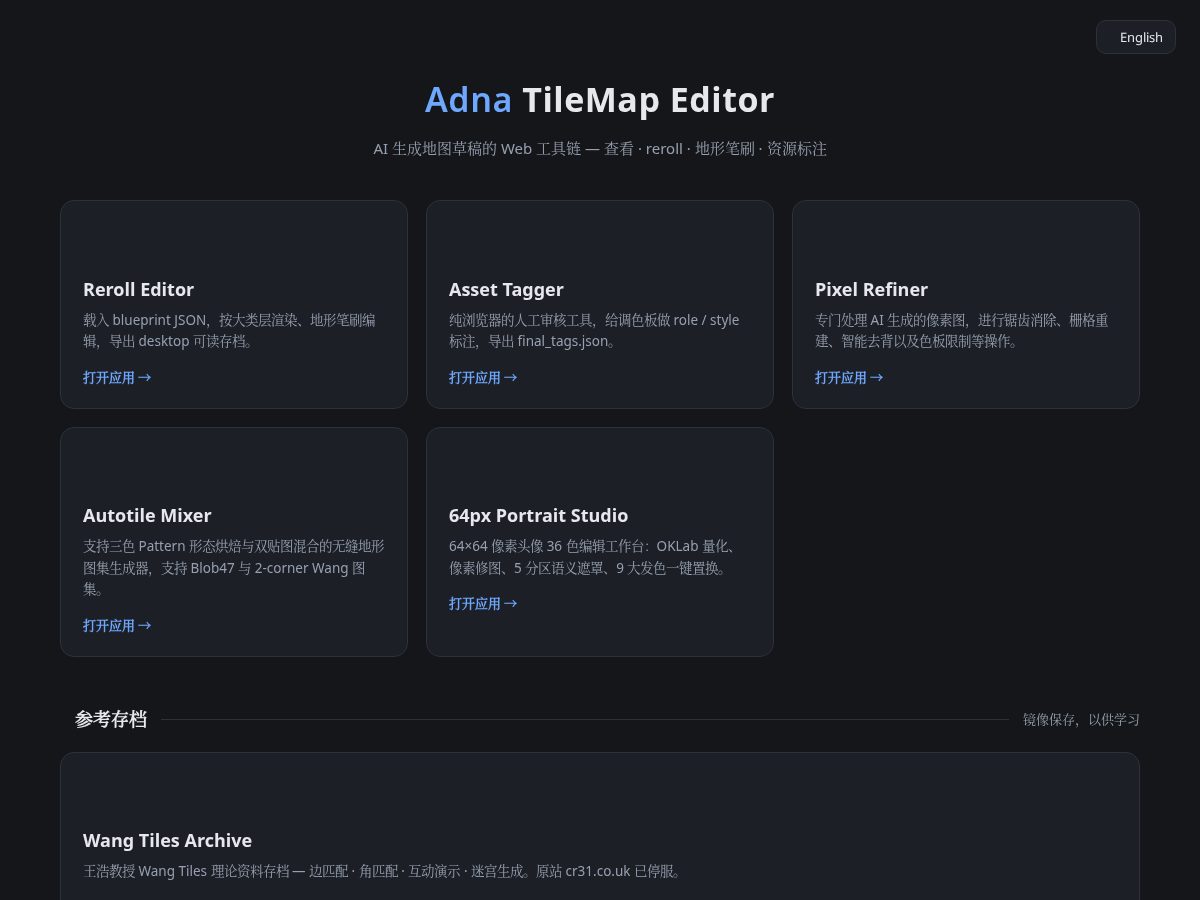Viewport: 1200px width, 900px height.
Task: Click the Wang Tiles Archive card title
Action: (167, 840)
